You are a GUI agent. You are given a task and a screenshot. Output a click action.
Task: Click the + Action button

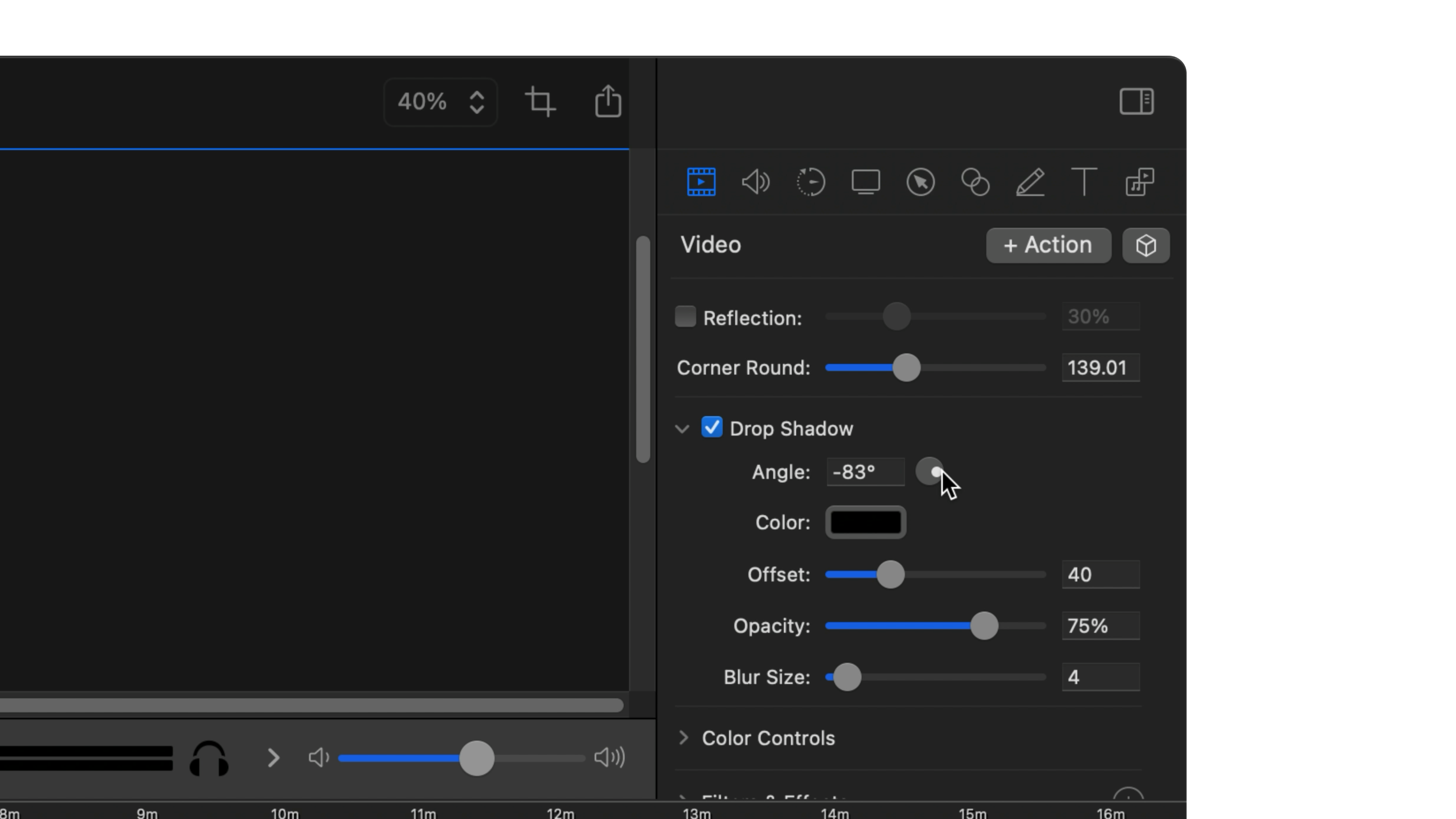point(1048,245)
